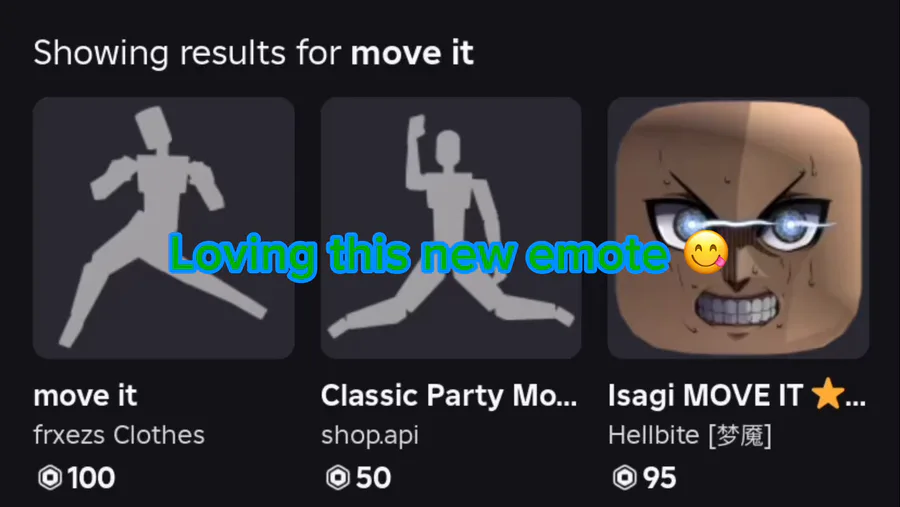Open creator frxezs Clothes
This screenshot has height=507, width=900.
point(119,435)
